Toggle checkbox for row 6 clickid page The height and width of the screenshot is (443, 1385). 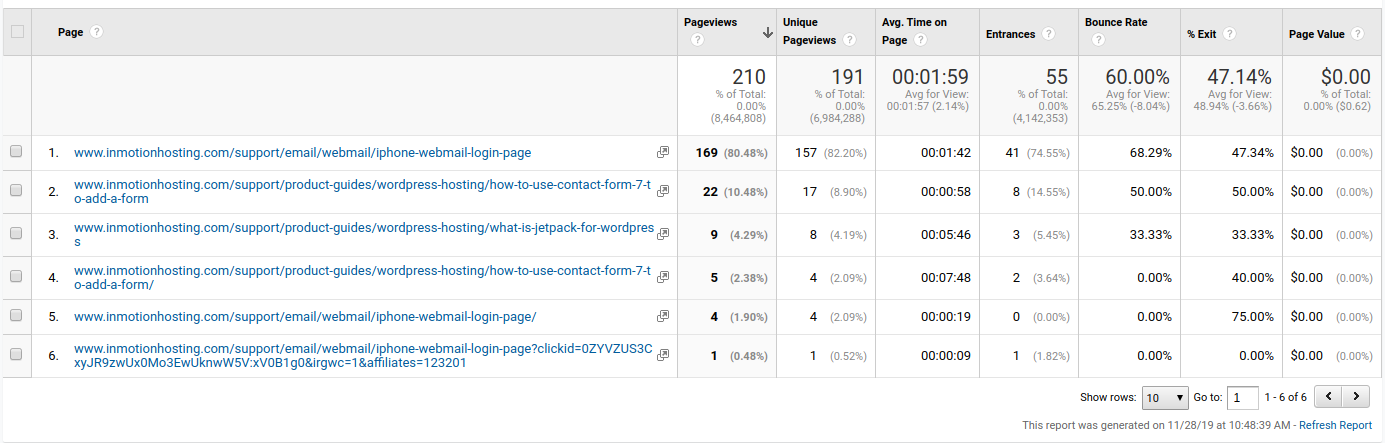(x=16, y=355)
